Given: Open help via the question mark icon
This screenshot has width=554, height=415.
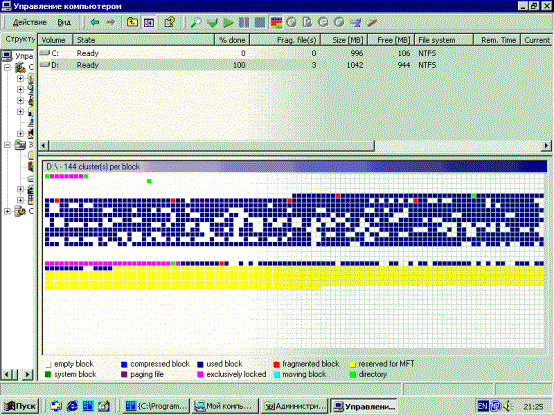Looking at the screenshot, I should pos(170,23).
